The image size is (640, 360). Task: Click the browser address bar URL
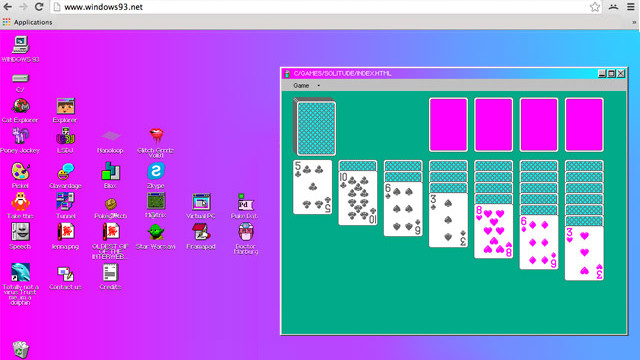pos(104,7)
